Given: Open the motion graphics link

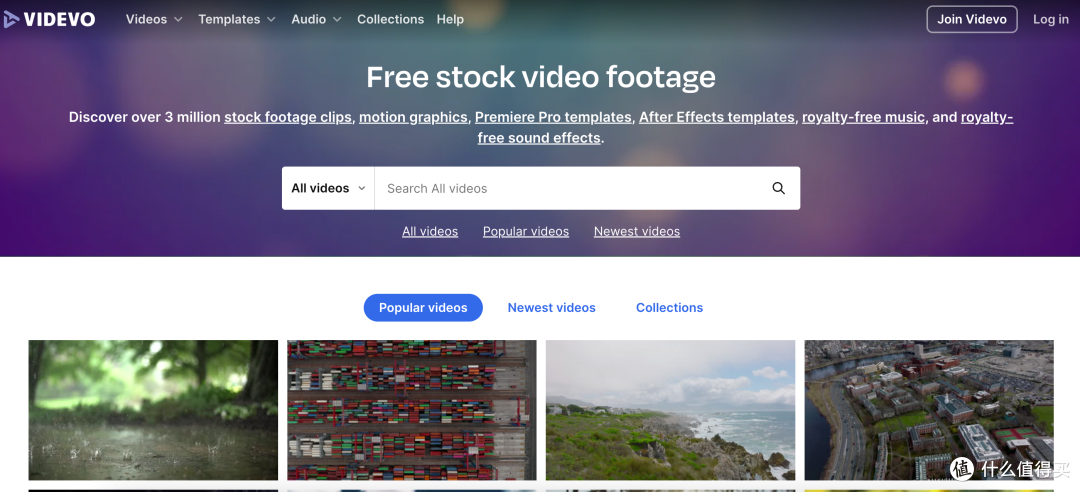Looking at the screenshot, I should tap(413, 117).
